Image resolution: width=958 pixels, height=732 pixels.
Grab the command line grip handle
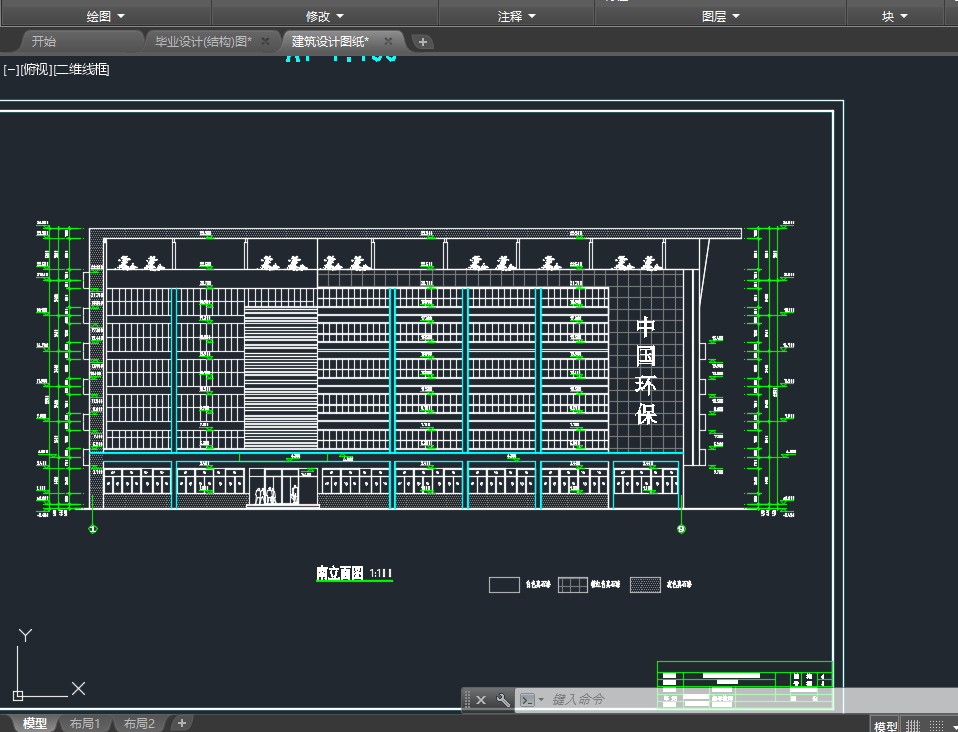coord(467,700)
